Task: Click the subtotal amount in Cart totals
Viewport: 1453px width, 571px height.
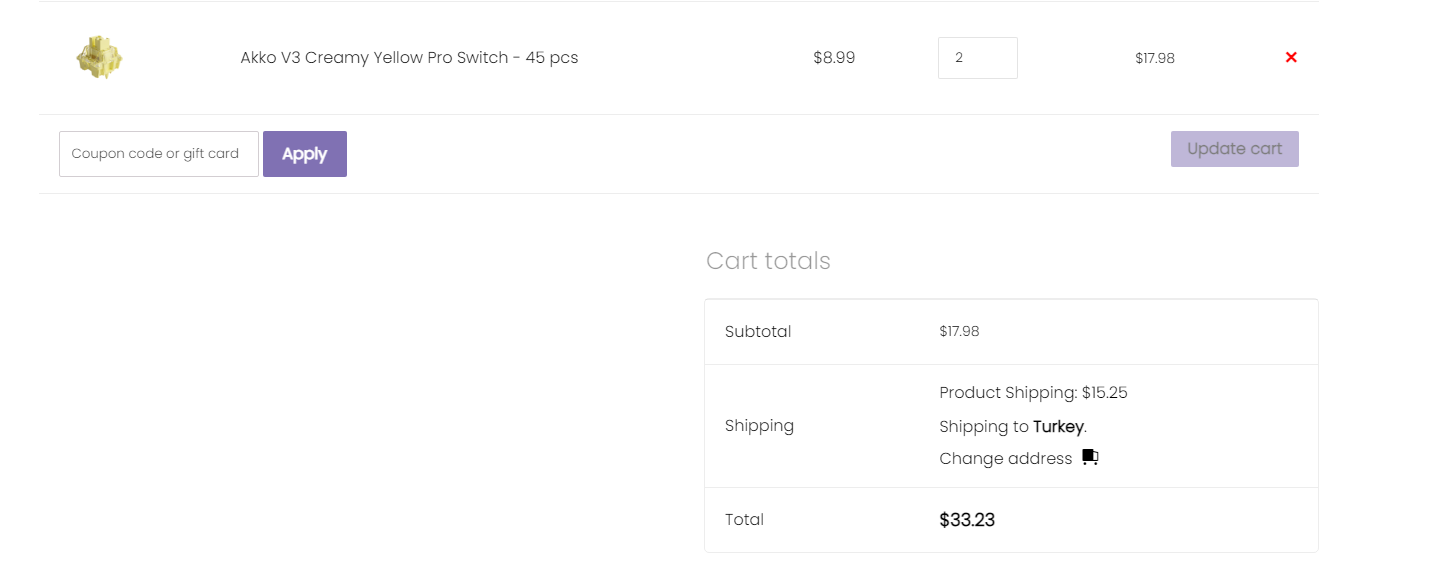Action: tap(959, 332)
